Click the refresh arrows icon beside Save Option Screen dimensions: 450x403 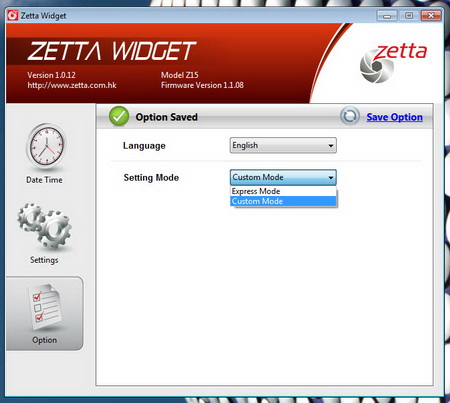[x=350, y=116]
